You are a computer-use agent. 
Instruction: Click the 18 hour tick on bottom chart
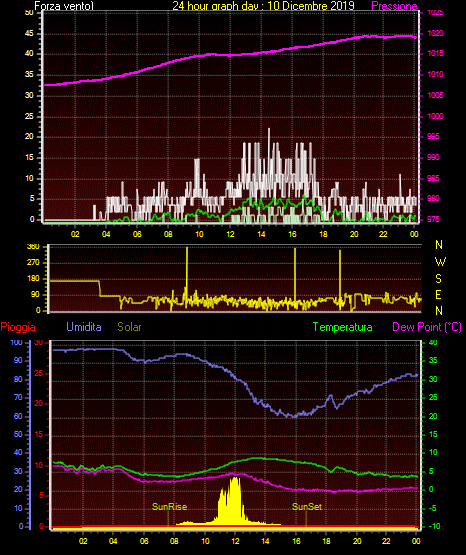click(326, 541)
